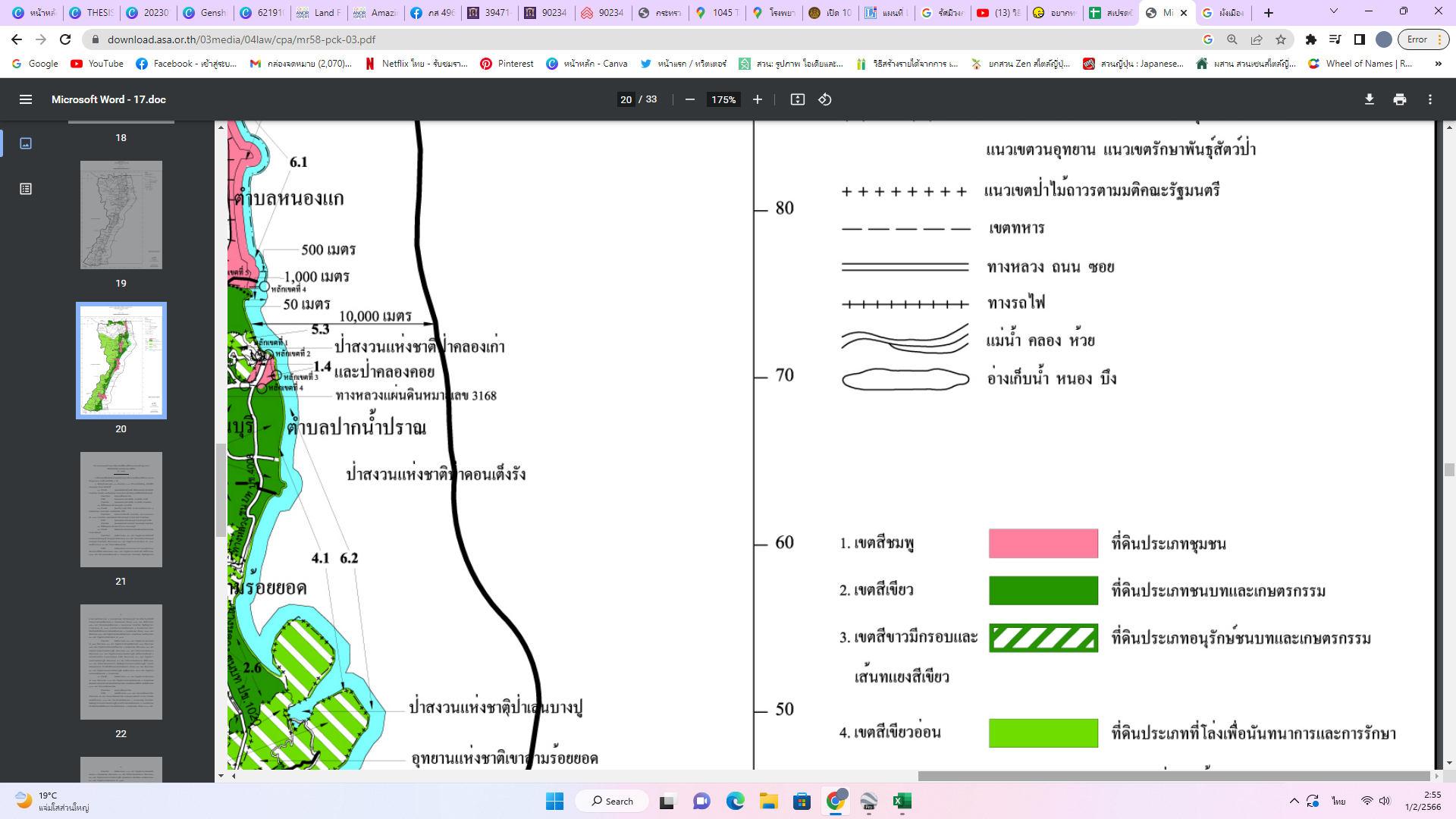
Task: Zoom in with the plus icon
Action: [757, 99]
